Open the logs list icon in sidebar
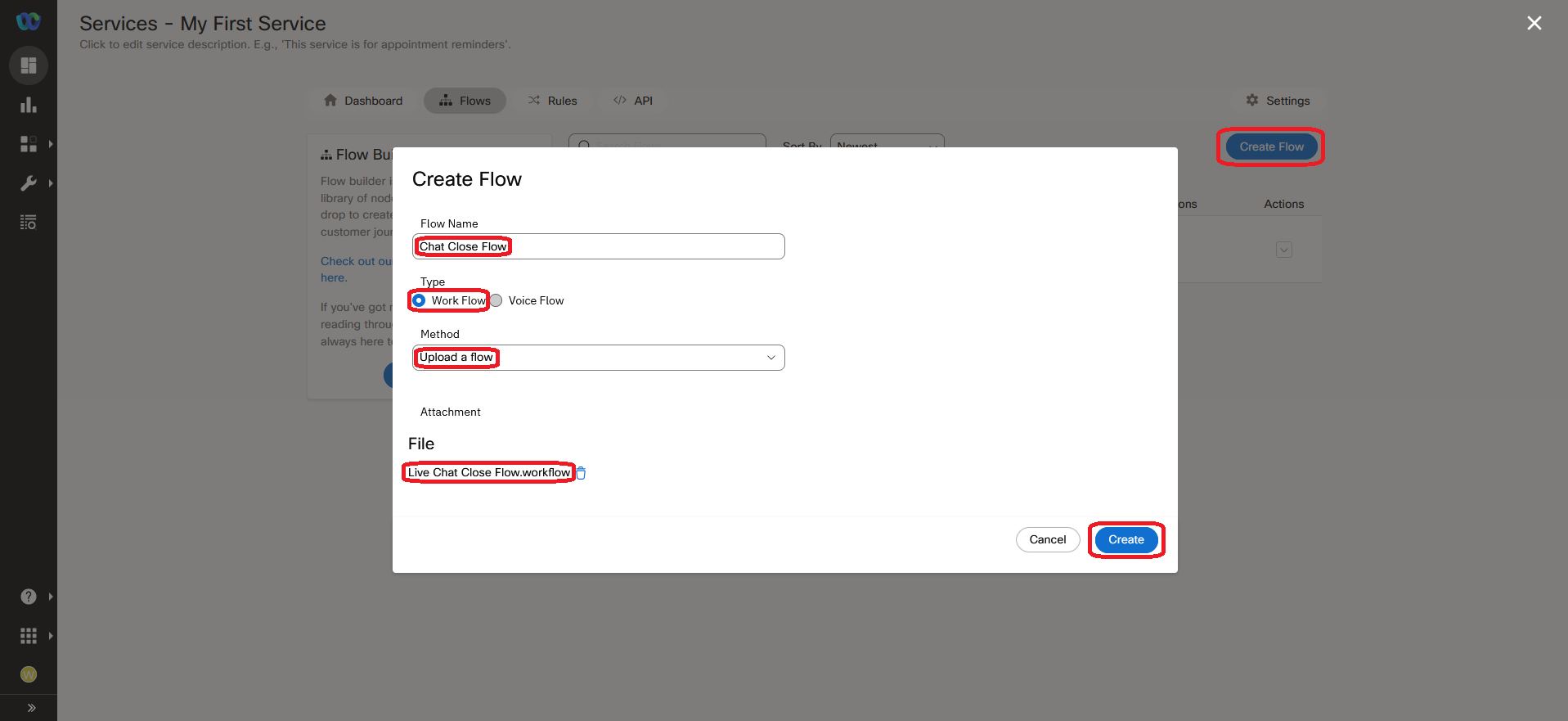 pyautogui.click(x=29, y=222)
